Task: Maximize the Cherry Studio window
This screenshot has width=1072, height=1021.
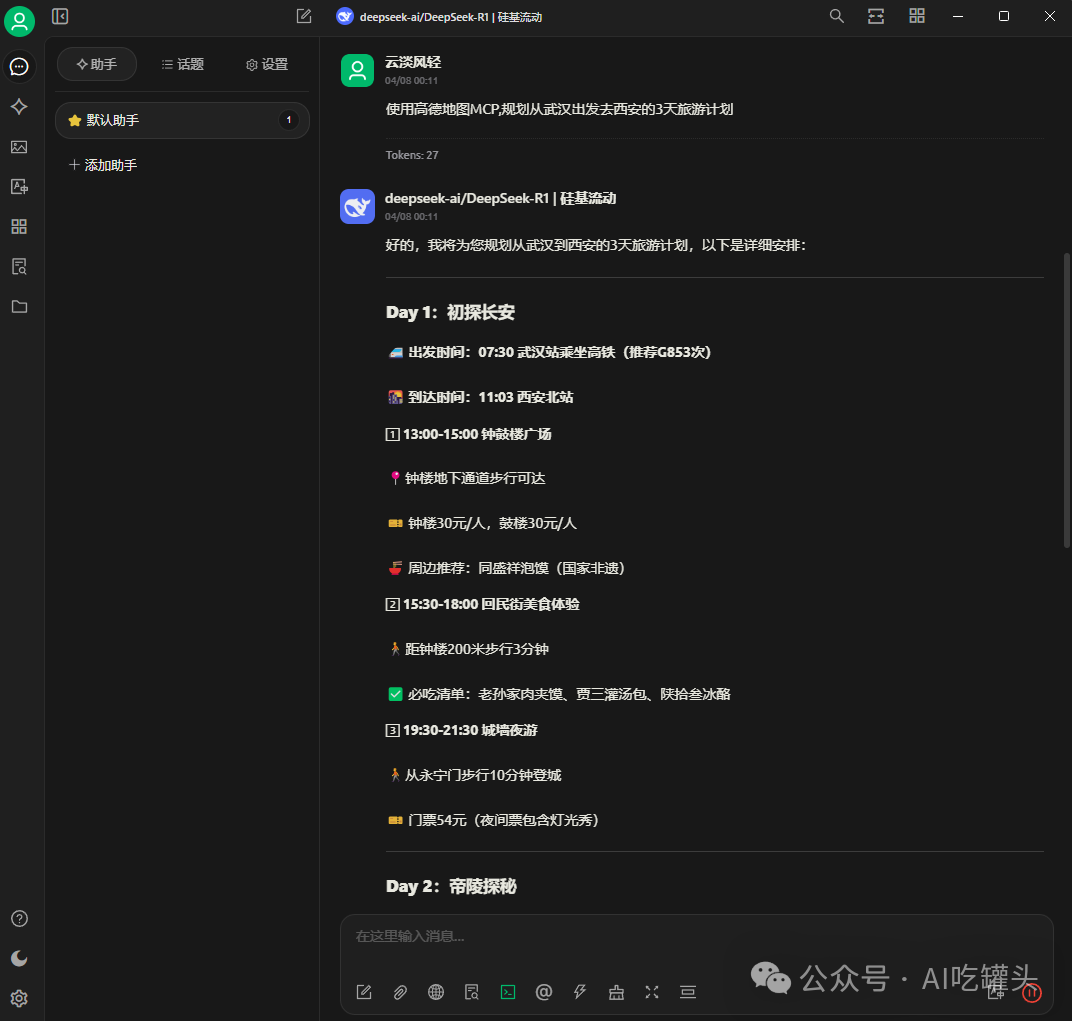Action: [1004, 16]
